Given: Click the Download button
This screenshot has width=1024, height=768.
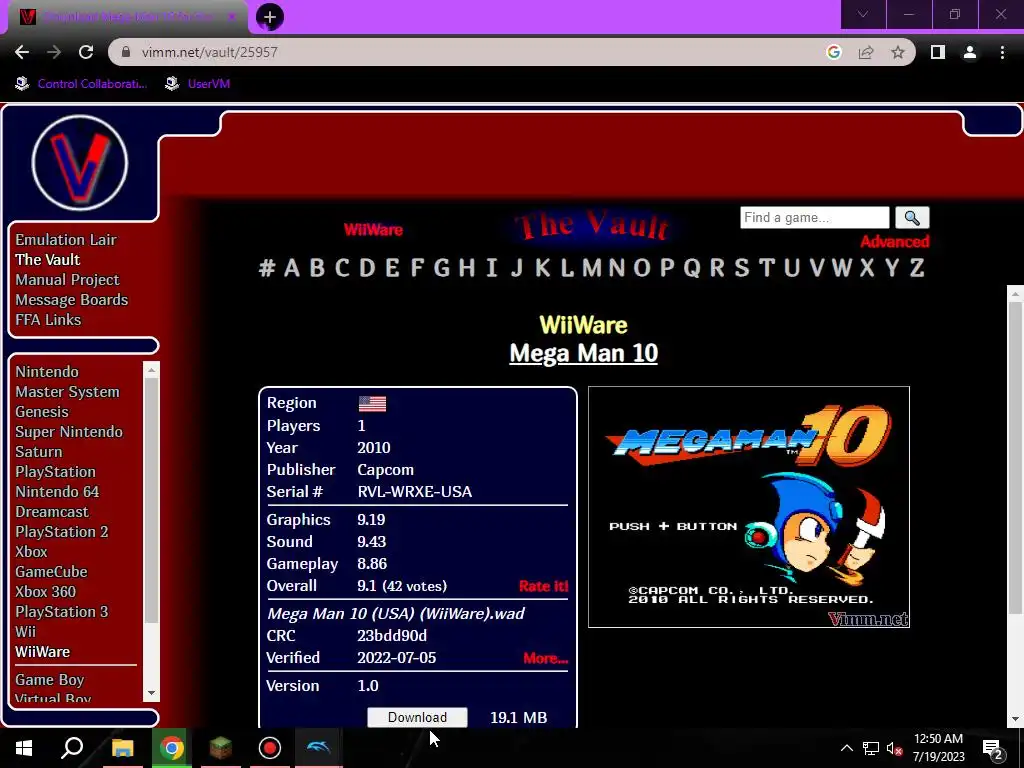Looking at the screenshot, I should [417, 717].
